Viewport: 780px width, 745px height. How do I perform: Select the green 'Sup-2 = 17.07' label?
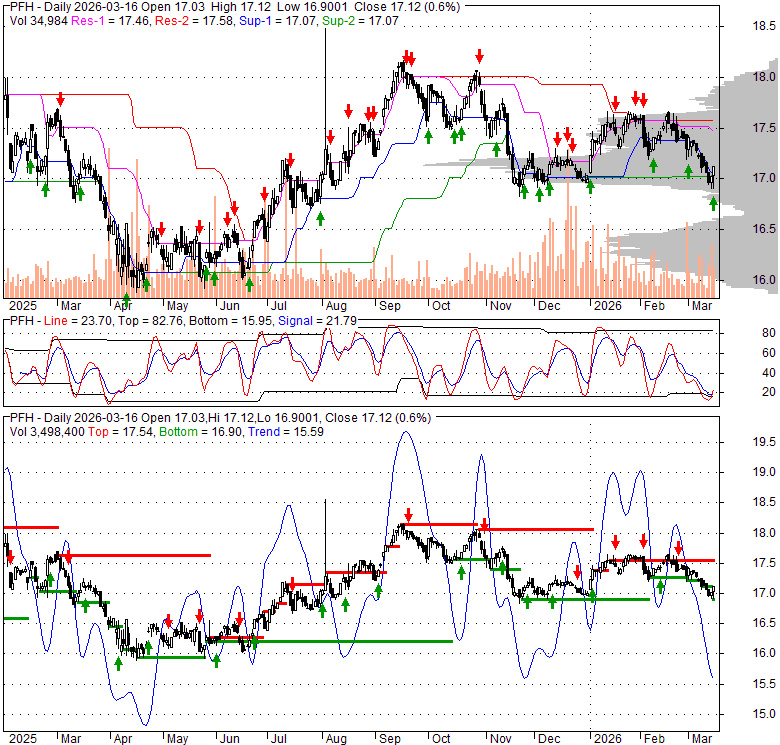point(360,21)
